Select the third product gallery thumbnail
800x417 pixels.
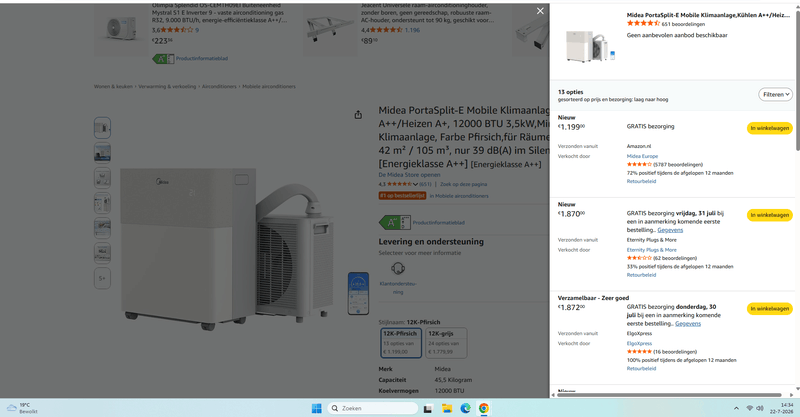[102, 178]
